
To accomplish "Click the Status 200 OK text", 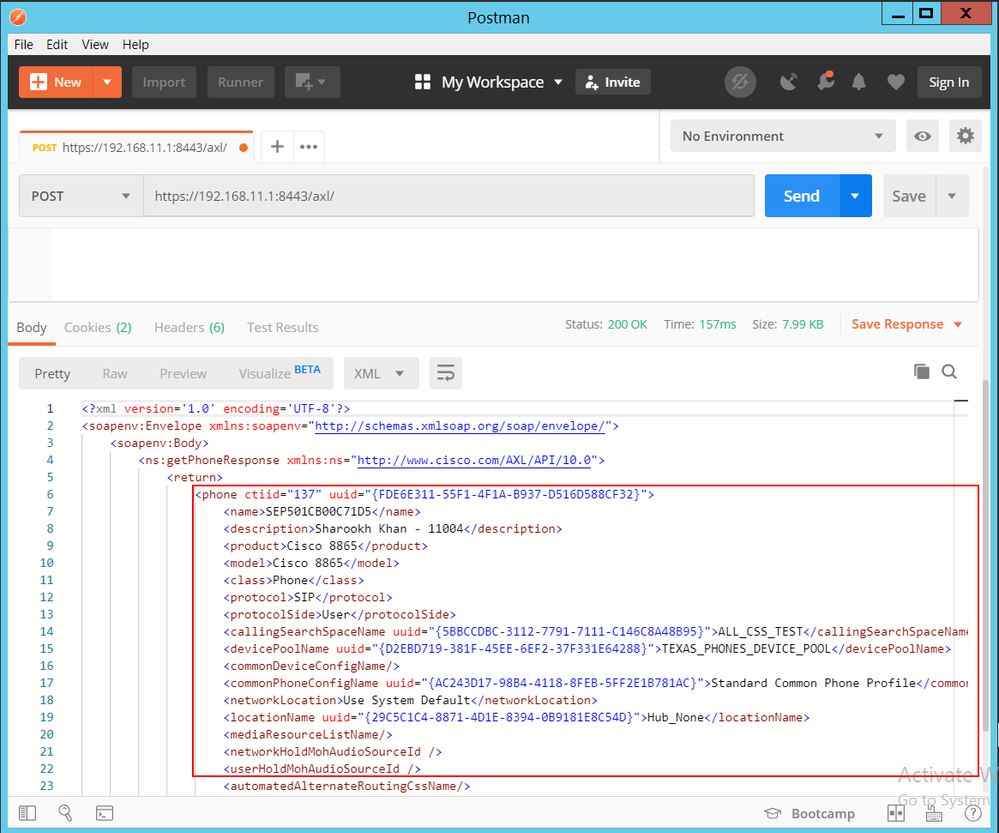I will [606, 324].
